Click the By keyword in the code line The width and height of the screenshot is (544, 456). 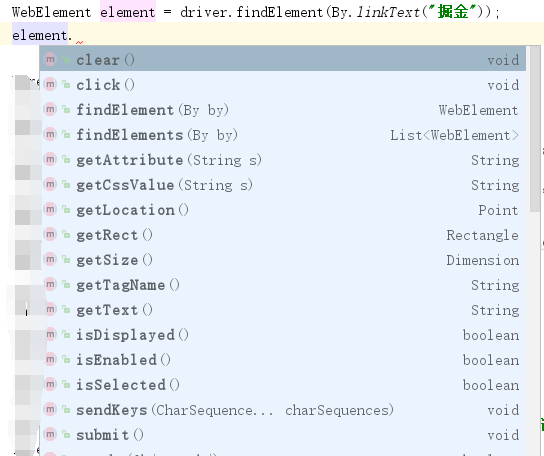[339, 12]
